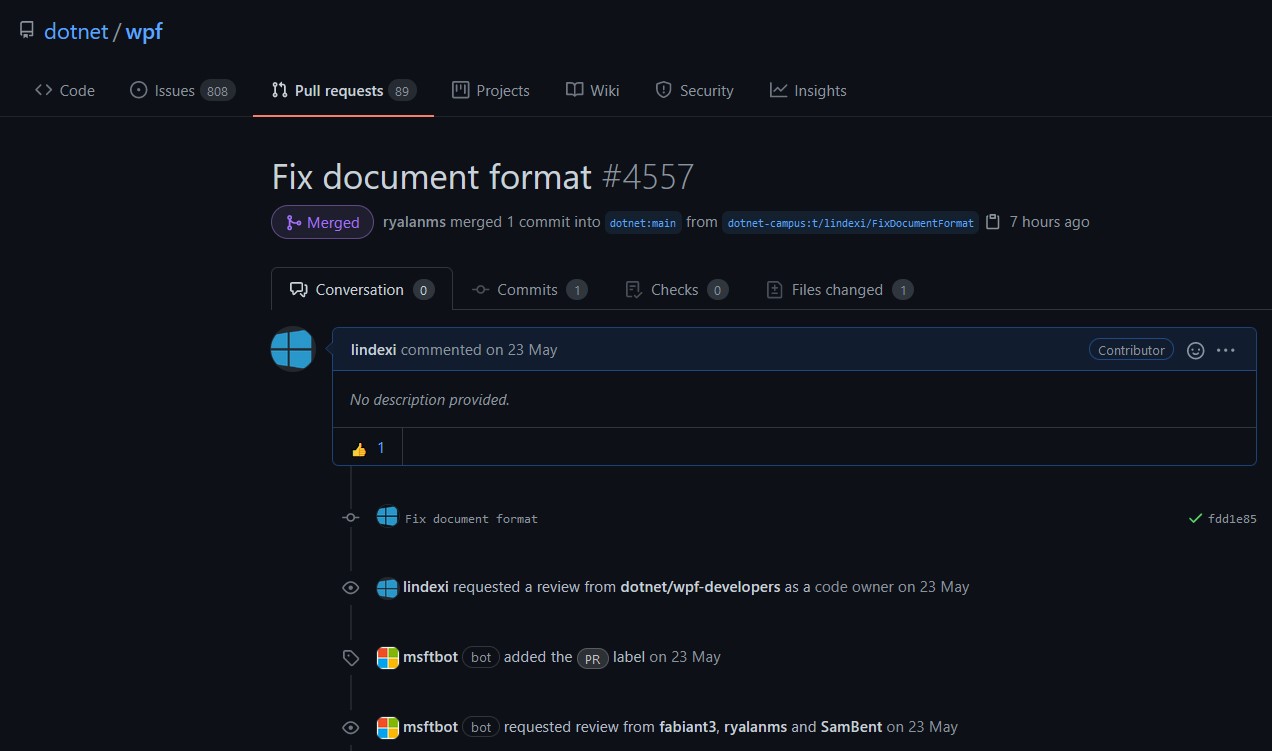
Task: Open the Security tab
Action: (694, 91)
